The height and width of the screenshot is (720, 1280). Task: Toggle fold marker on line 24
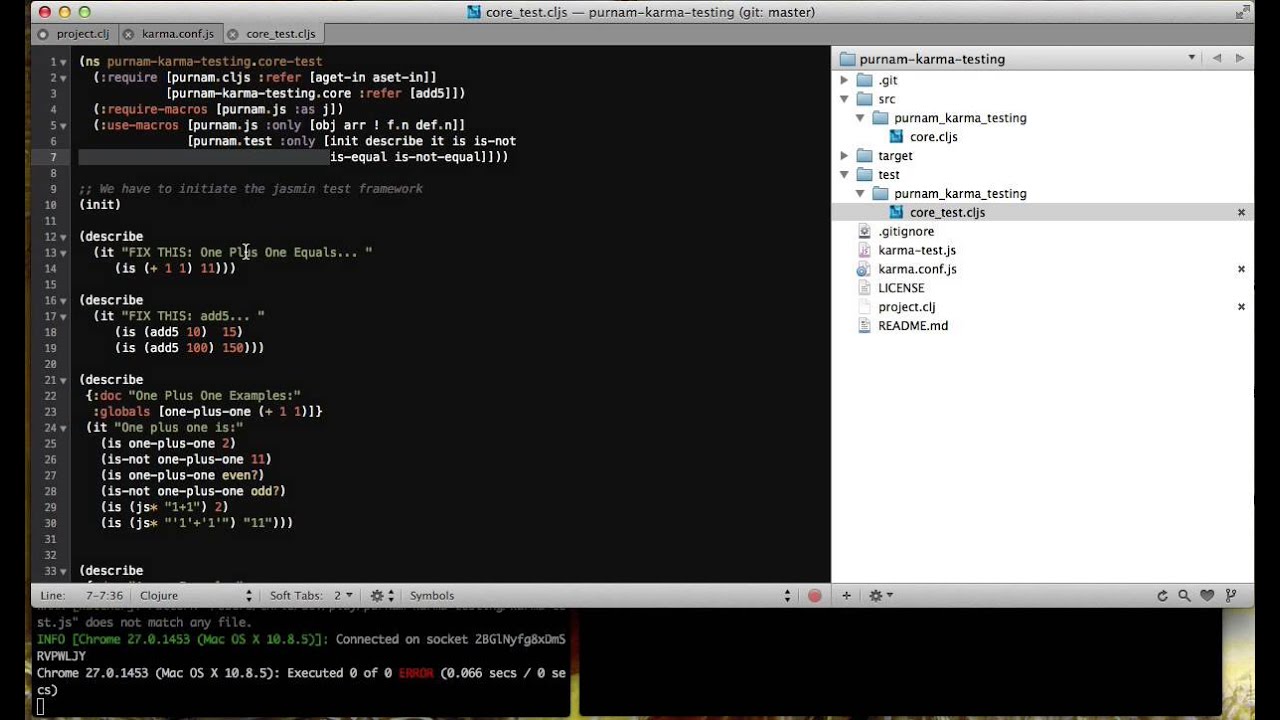click(x=63, y=428)
